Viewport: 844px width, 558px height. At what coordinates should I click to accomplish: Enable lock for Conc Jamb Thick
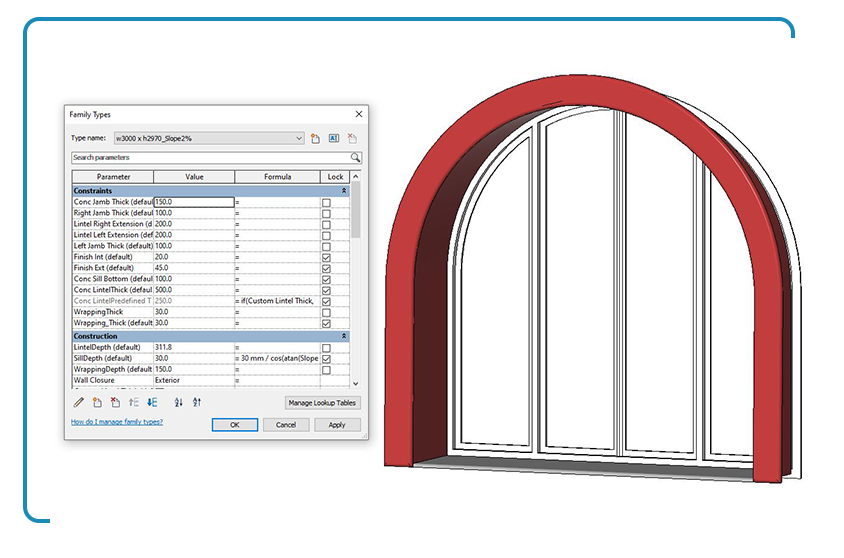tap(326, 202)
